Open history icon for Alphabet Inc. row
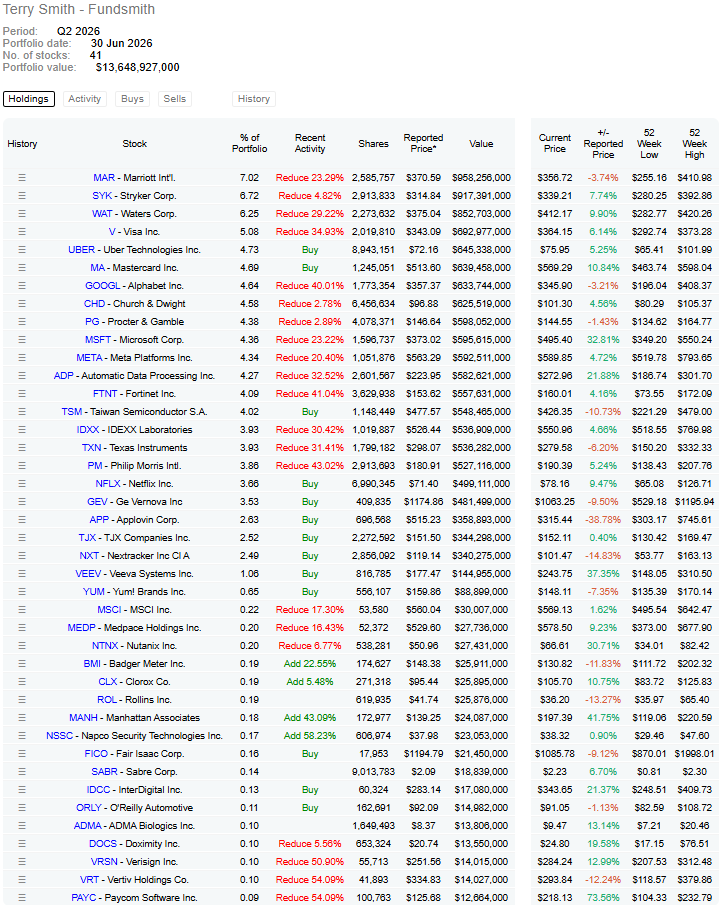The width and height of the screenshot is (725, 907). click(22, 285)
